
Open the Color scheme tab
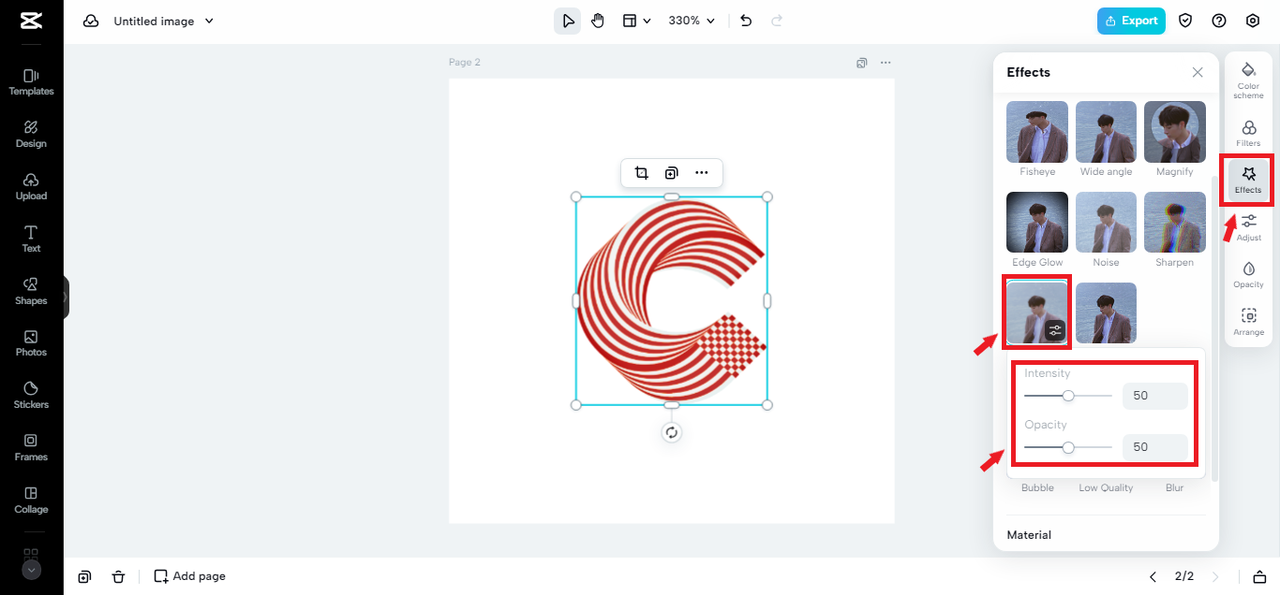(x=1248, y=79)
